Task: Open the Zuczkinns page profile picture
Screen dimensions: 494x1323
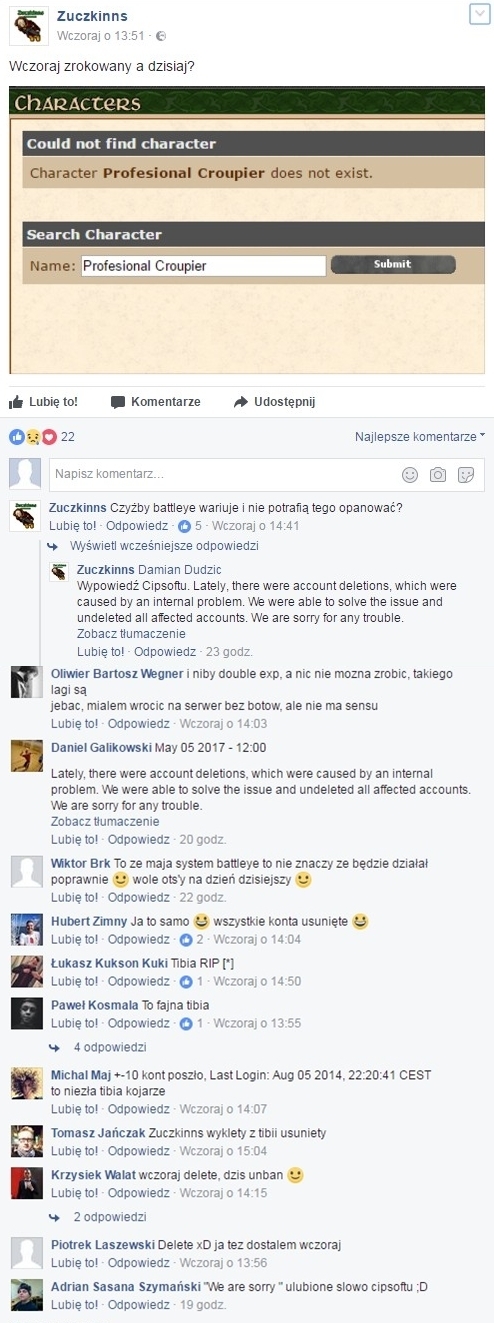Action: 28,25
